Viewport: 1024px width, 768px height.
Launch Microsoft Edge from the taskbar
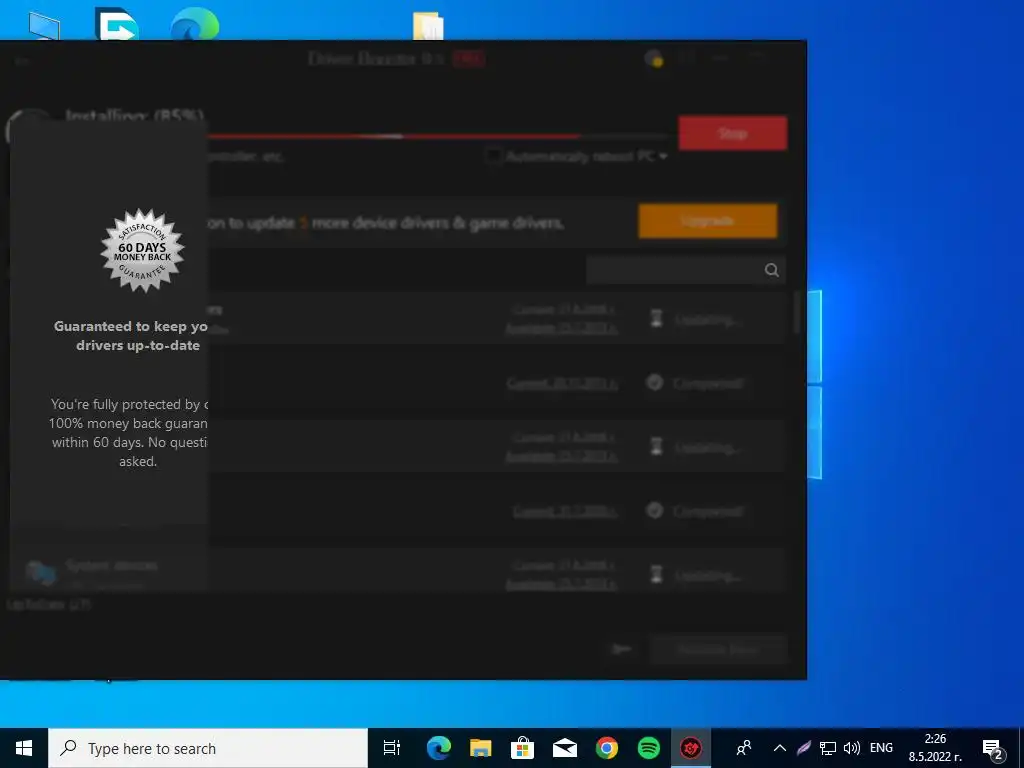coord(438,748)
